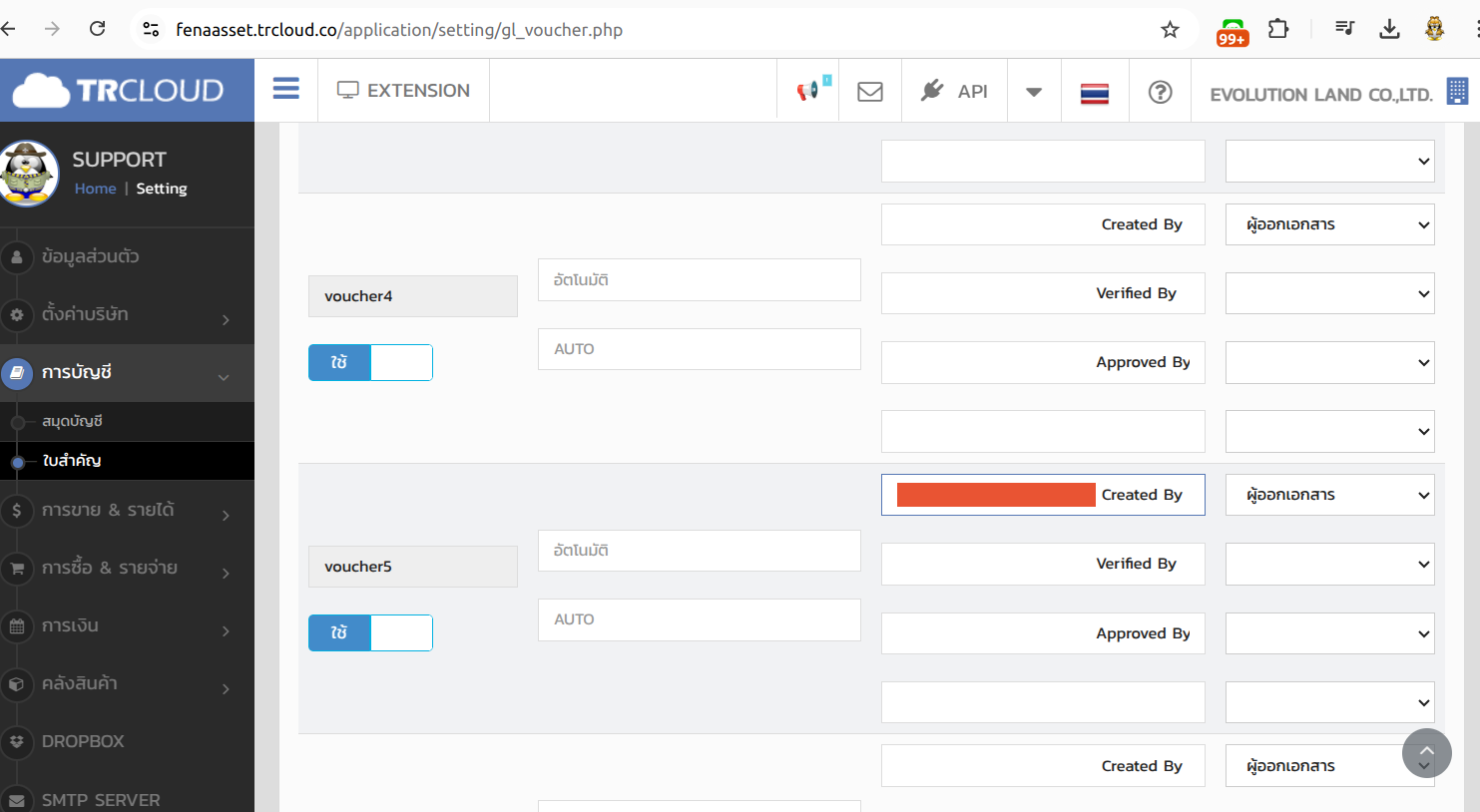Image resolution: width=1480 pixels, height=812 pixels.
Task: Expand the ตั้งค่าบริษัท sidebar section
Action: (127, 314)
